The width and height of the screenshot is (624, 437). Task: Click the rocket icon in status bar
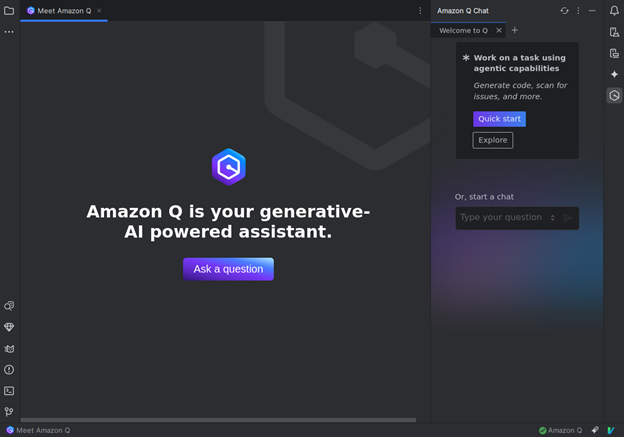(x=595, y=430)
